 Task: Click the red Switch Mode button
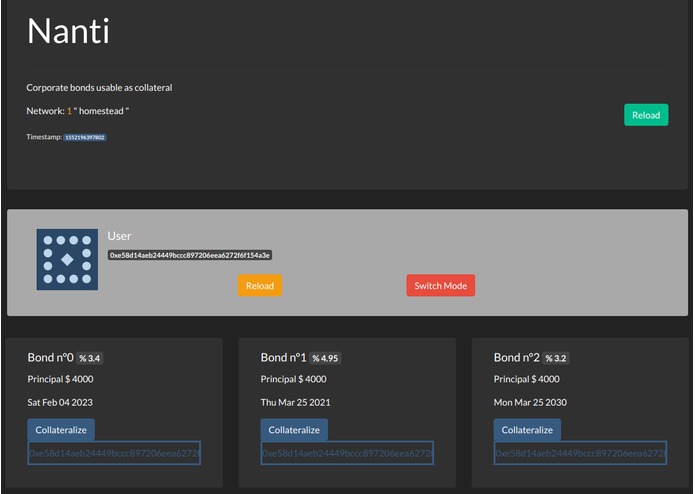coord(441,286)
